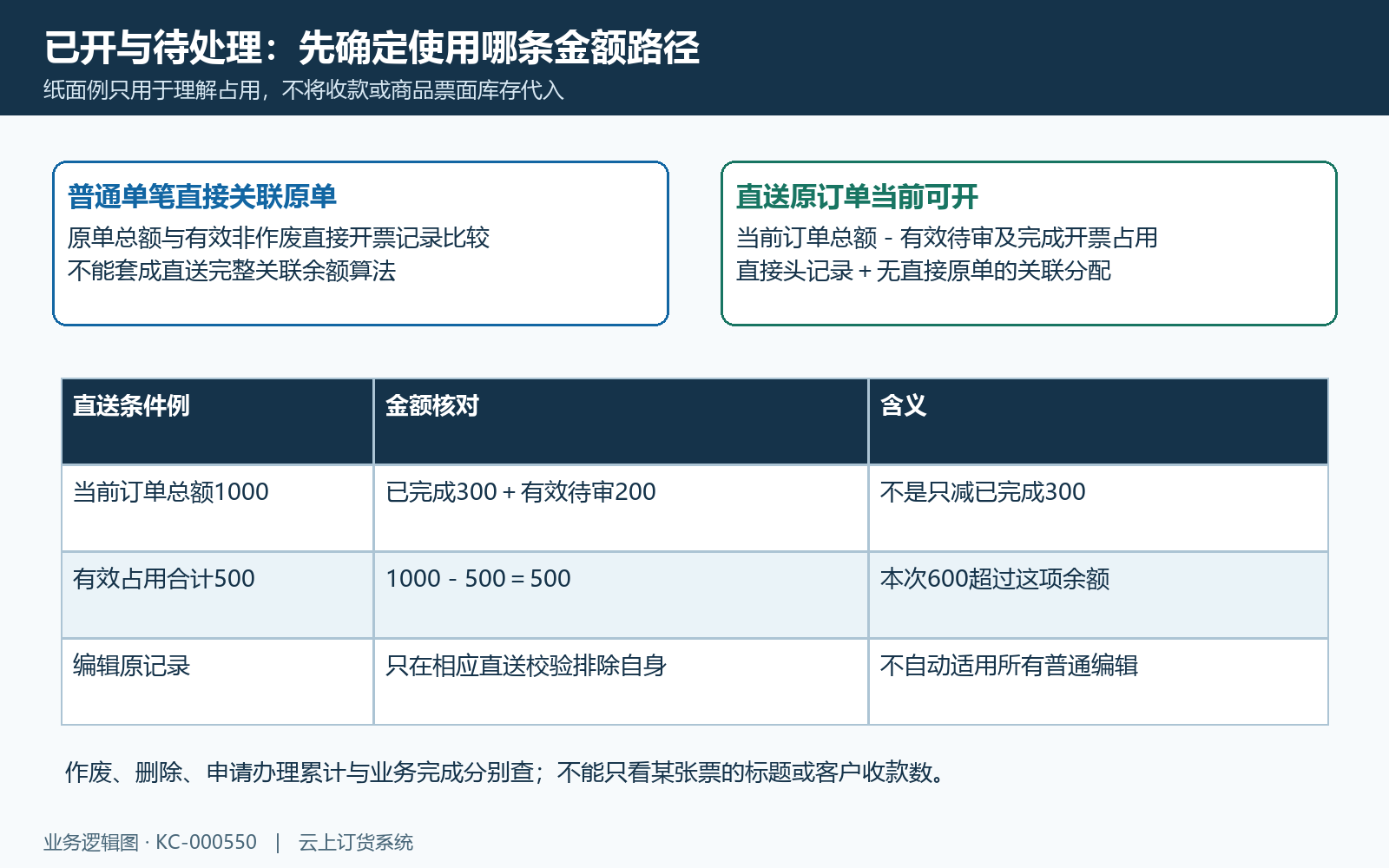Select cell 只在相应直送校验排除自身

[621, 681]
